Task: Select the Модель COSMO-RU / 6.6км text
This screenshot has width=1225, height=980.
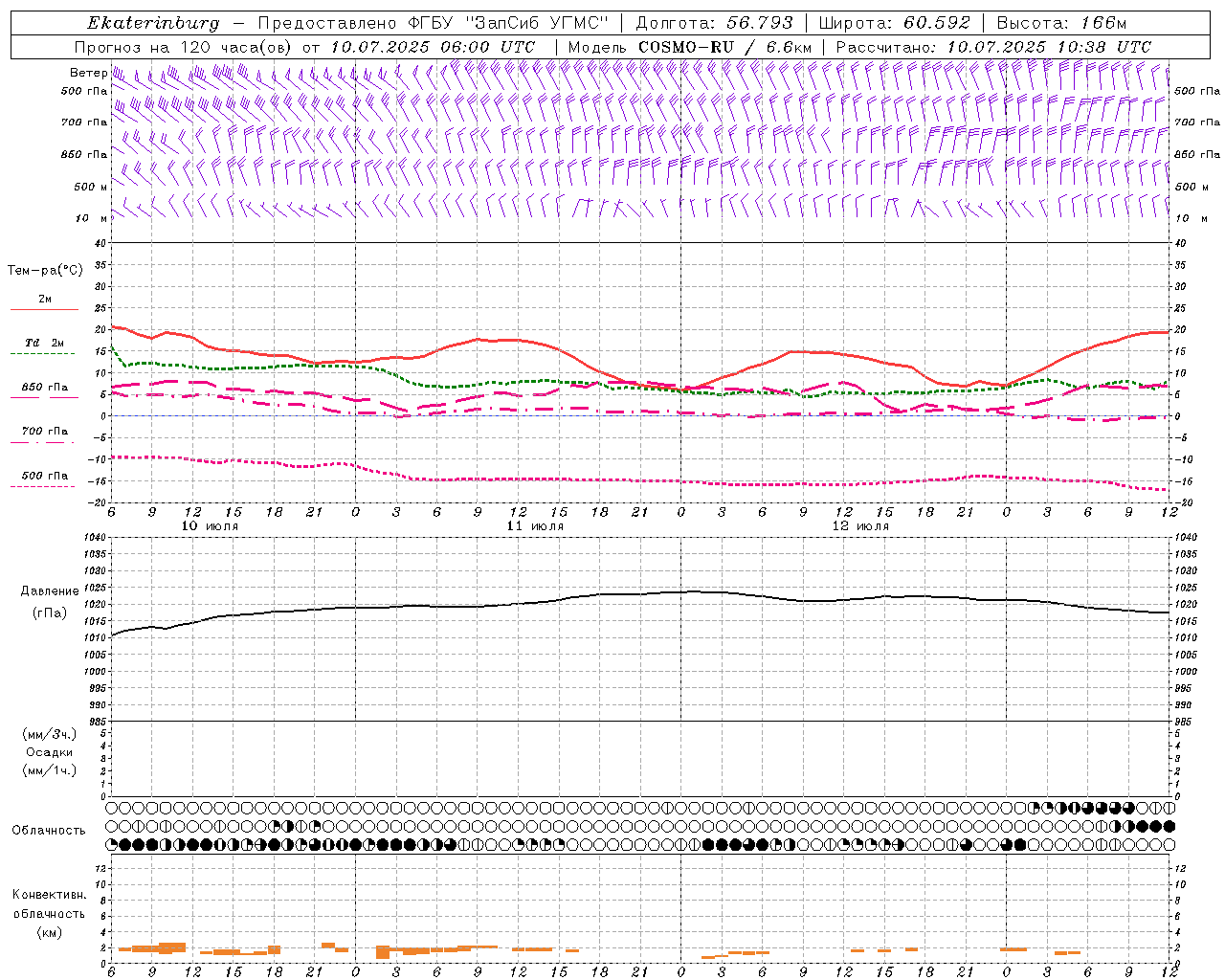Action: [690, 47]
